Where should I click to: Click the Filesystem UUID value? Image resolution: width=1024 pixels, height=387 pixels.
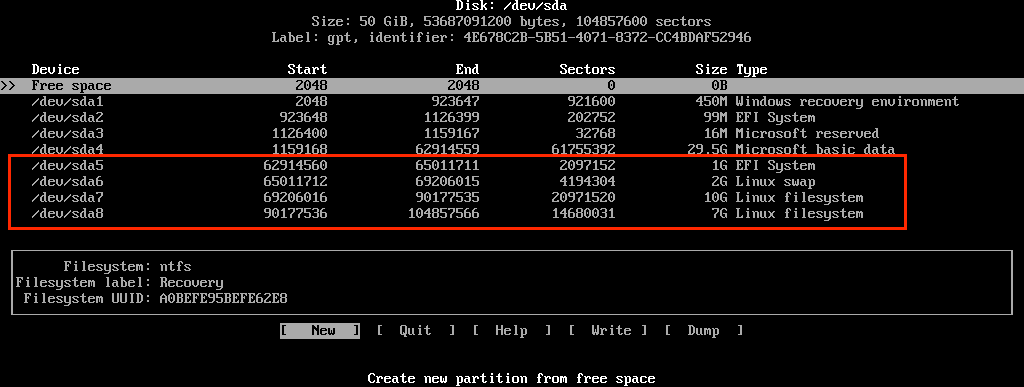pyautogui.click(x=223, y=299)
